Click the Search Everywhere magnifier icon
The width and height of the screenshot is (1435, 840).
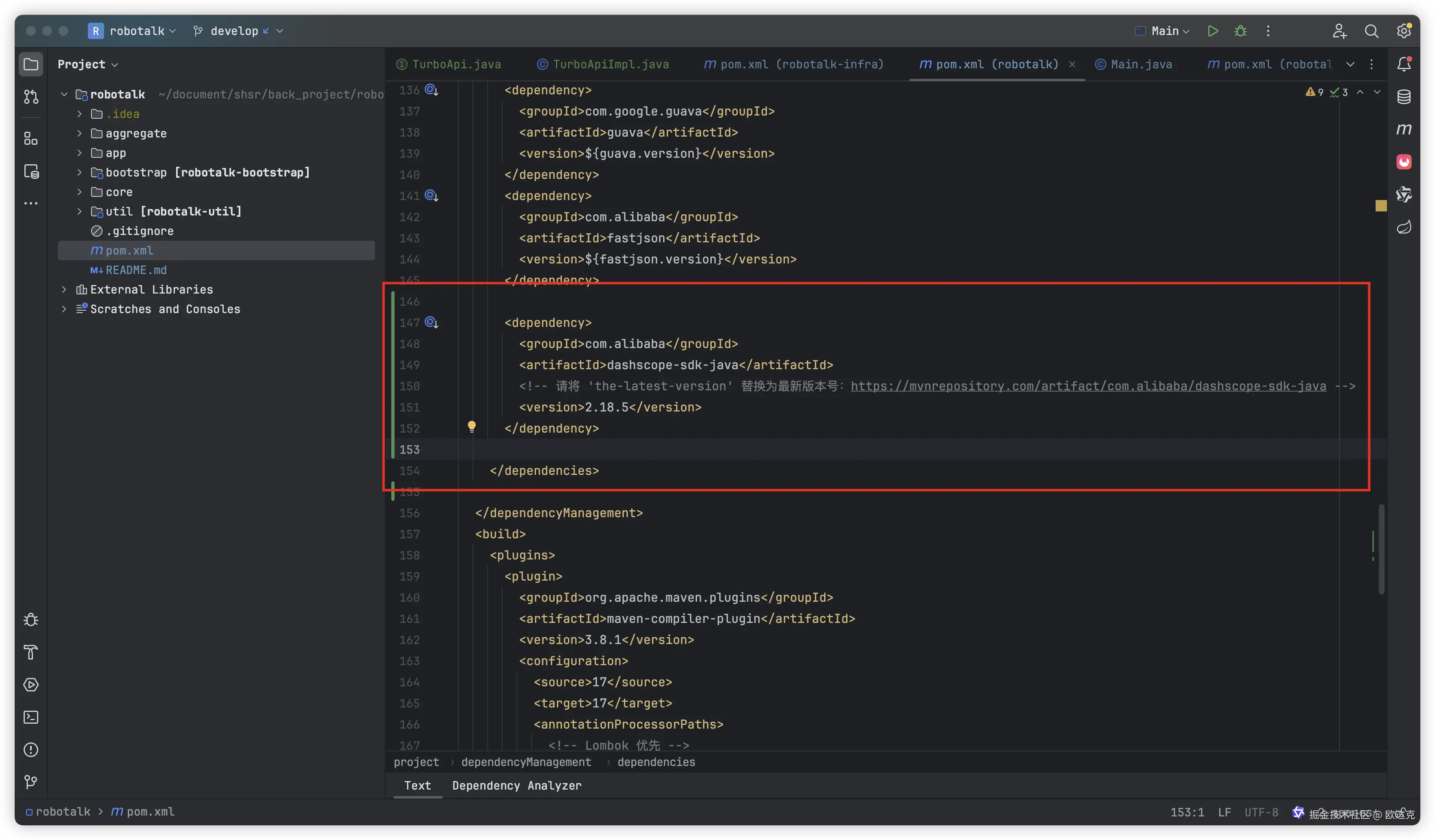point(1371,31)
